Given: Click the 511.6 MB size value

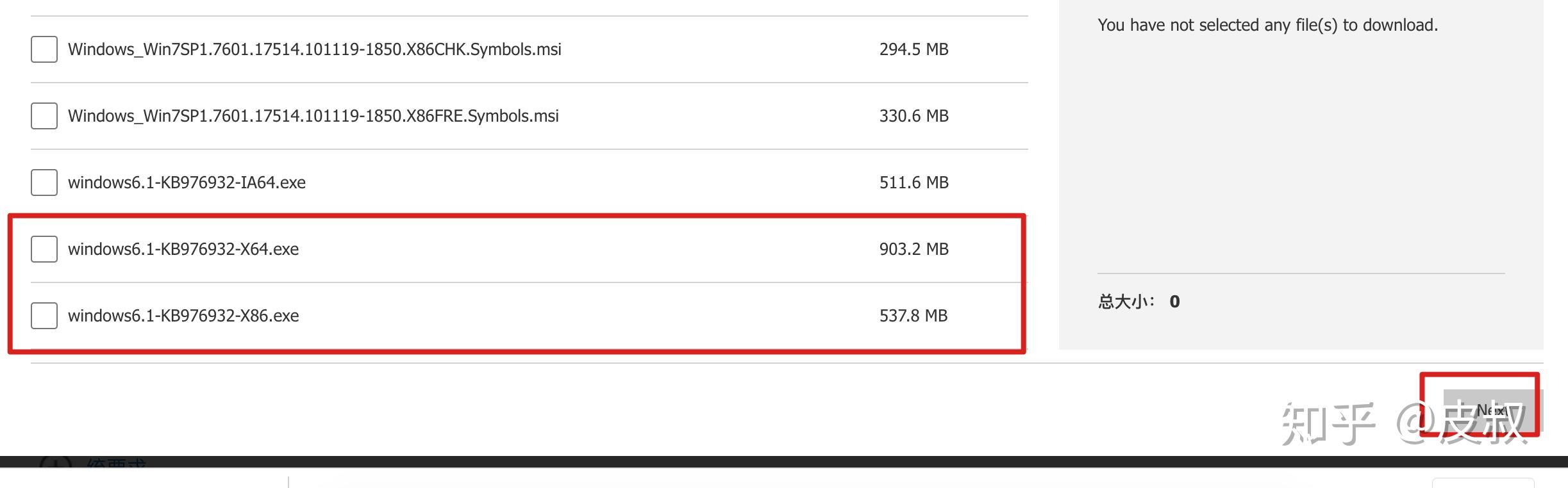Looking at the screenshot, I should pyautogui.click(x=913, y=183).
